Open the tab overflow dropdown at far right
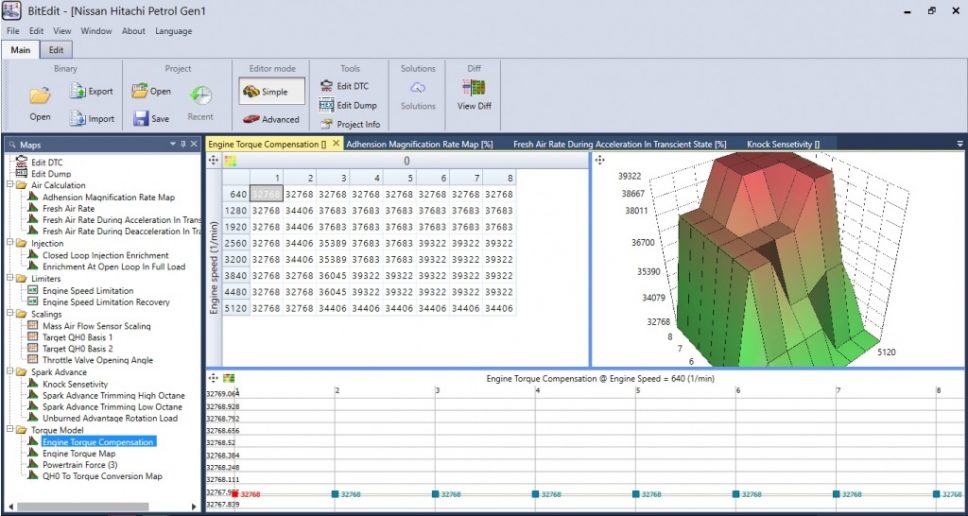968x516 pixels. pyautogui.click(x=960, y=144)
